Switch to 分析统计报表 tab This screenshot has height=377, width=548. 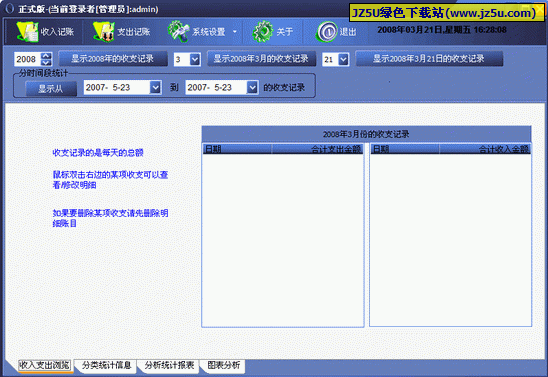coord(170,365)
